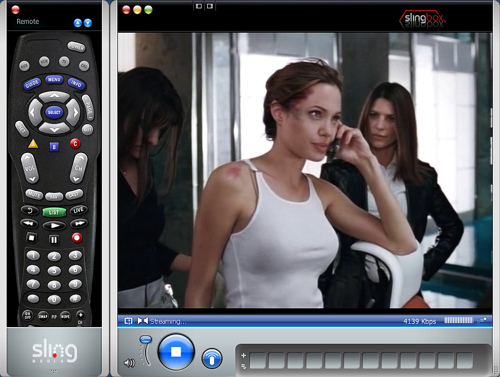This screenshot has height=377, width=500.
Task: Click the red record button on remote
Action: (x=77, y=238)
